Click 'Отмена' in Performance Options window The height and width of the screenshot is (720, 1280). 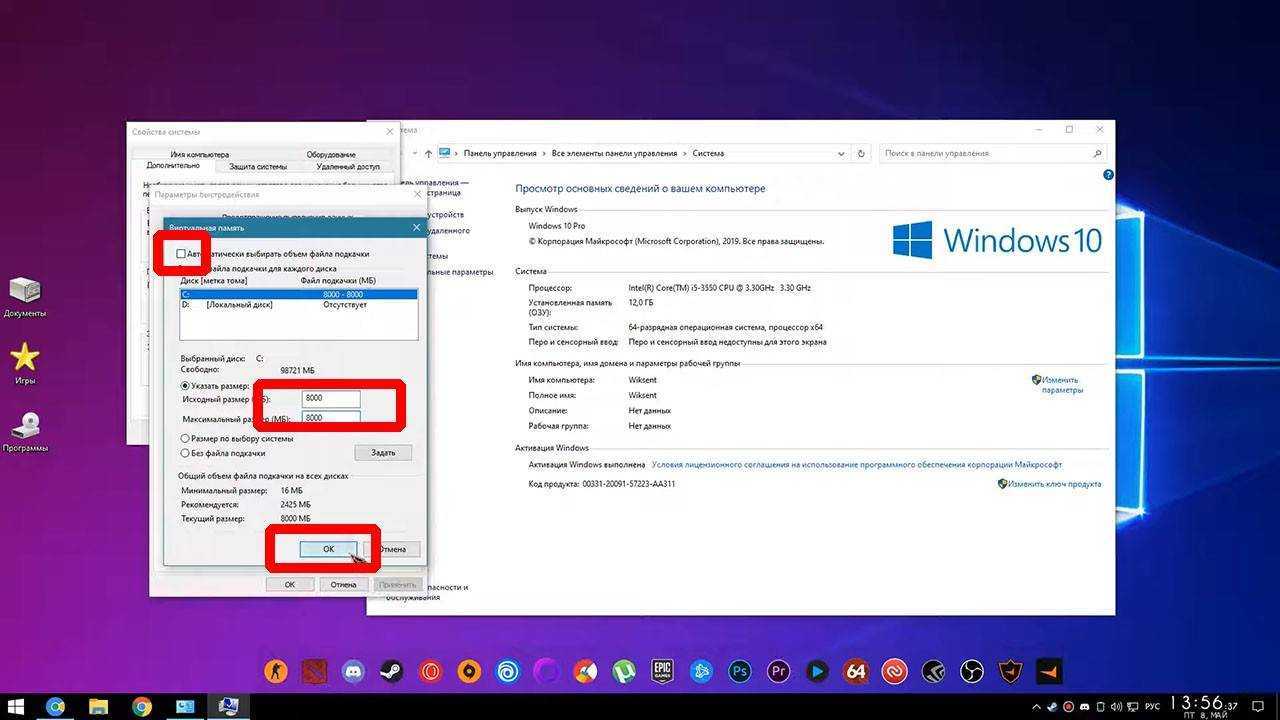(x=343, y=584)
